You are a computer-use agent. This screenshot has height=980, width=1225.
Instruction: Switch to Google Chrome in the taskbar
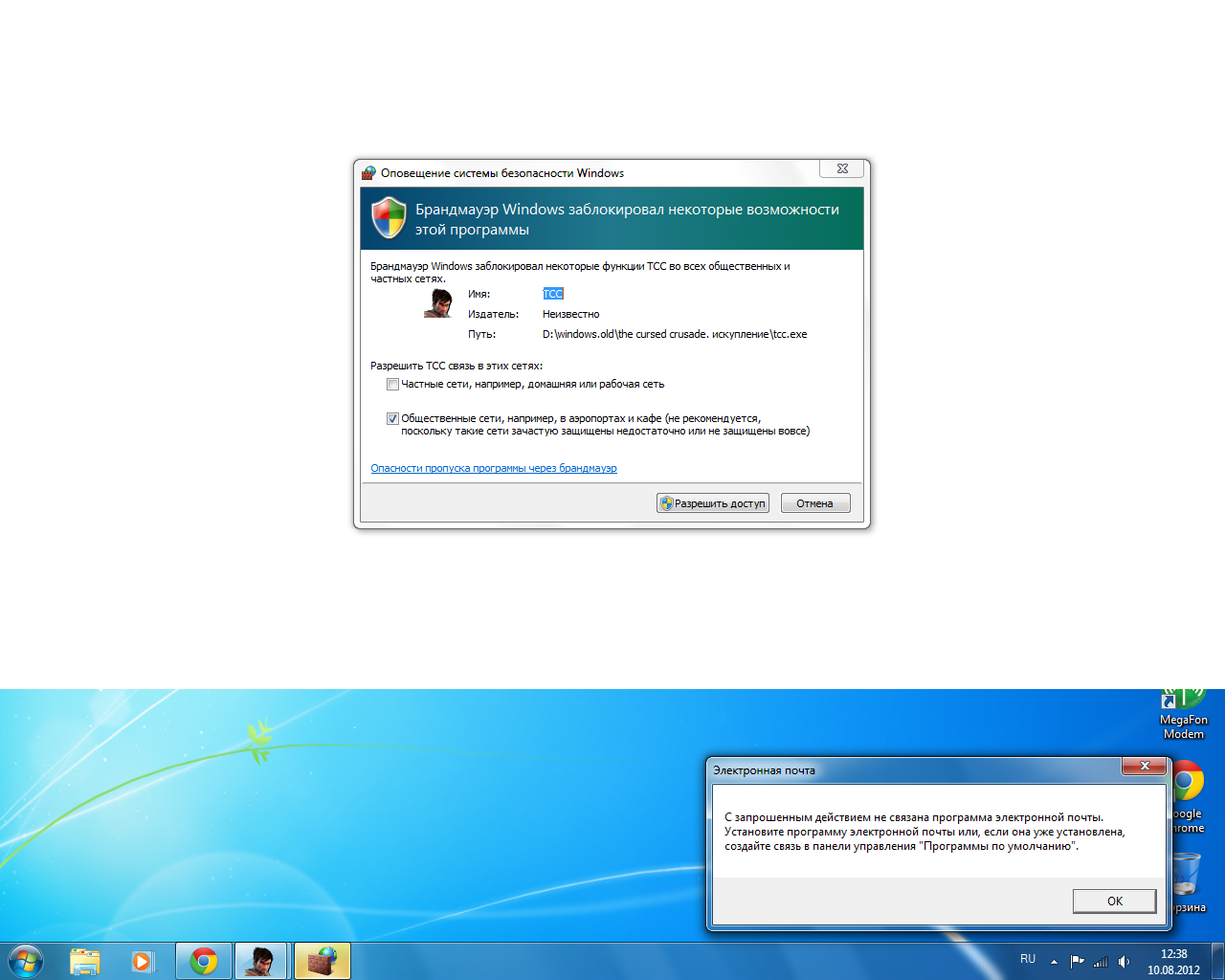click(x=203, y=961)
